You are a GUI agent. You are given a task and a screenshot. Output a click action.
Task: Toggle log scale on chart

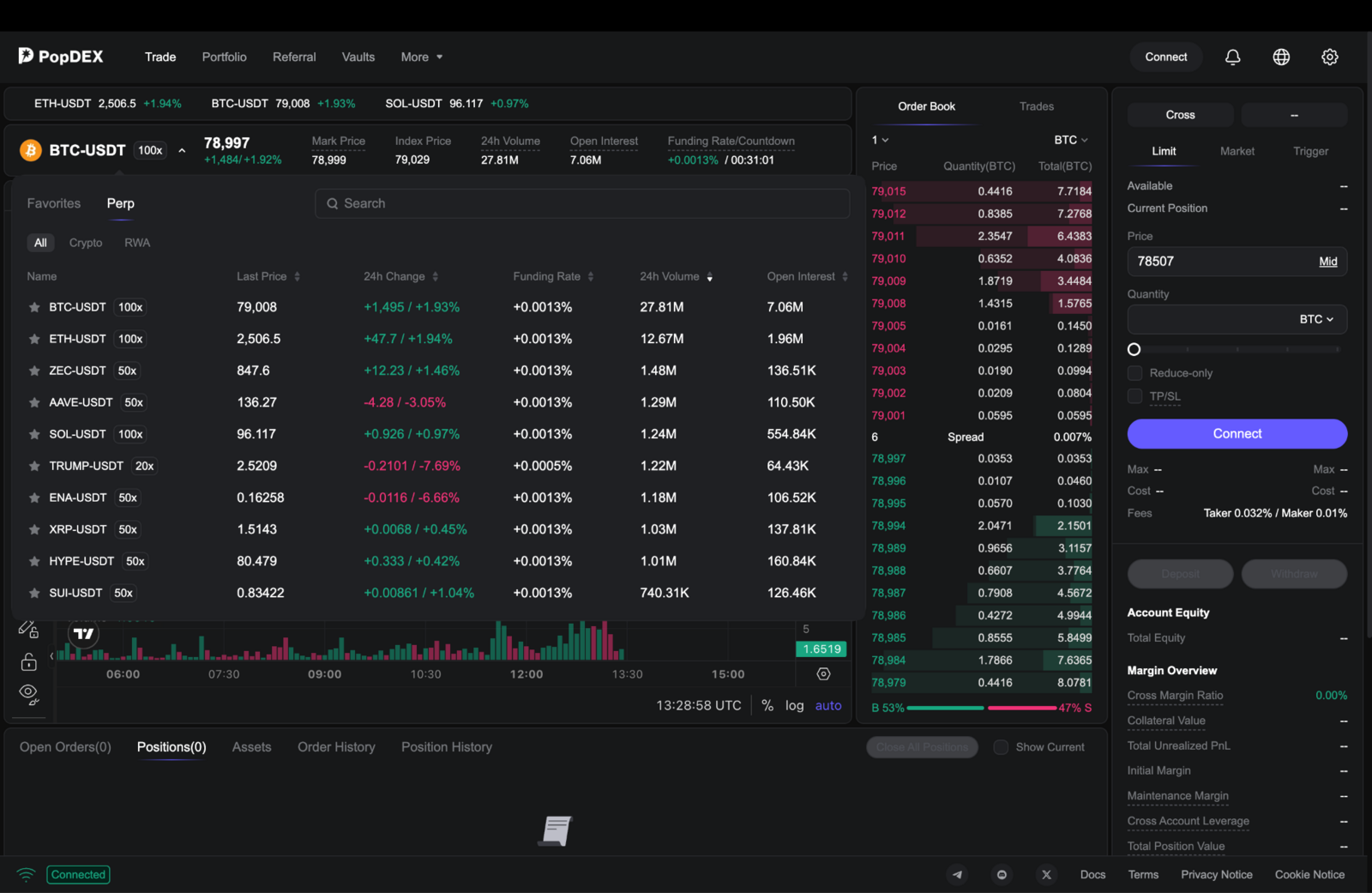click(x=795, y=705)
